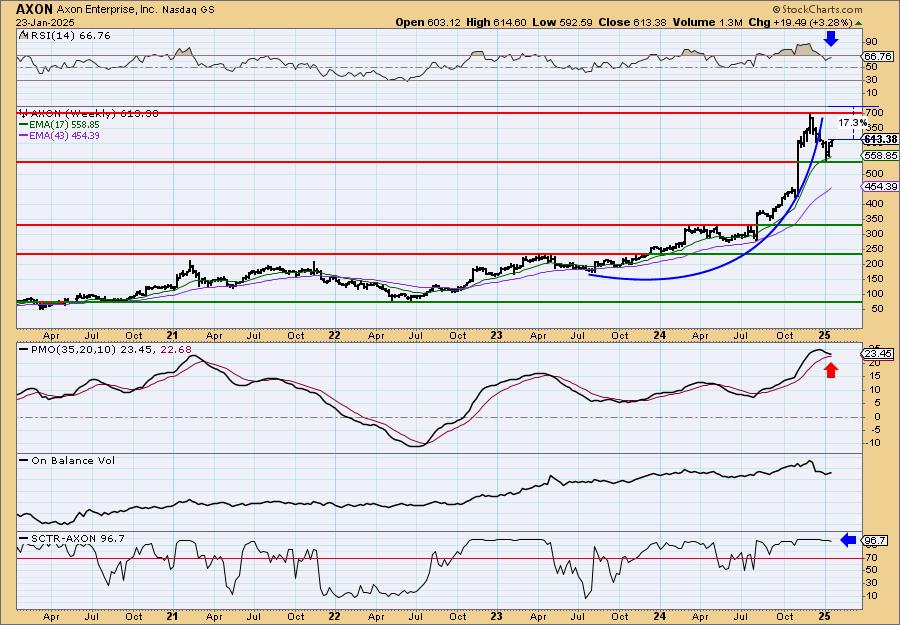Screen dimensions: 900x625
Task: Click the 700 price axis label
Action: pos(874,112)
